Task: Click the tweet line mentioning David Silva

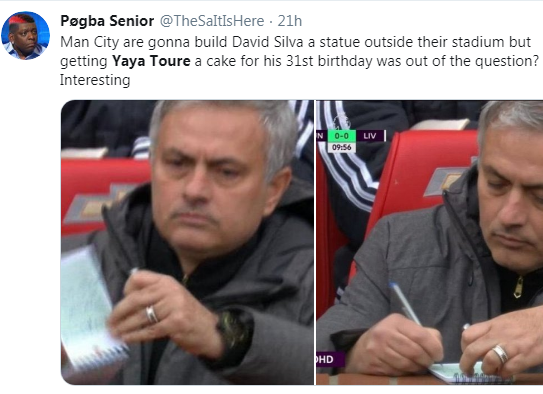Action: [295, 42]
